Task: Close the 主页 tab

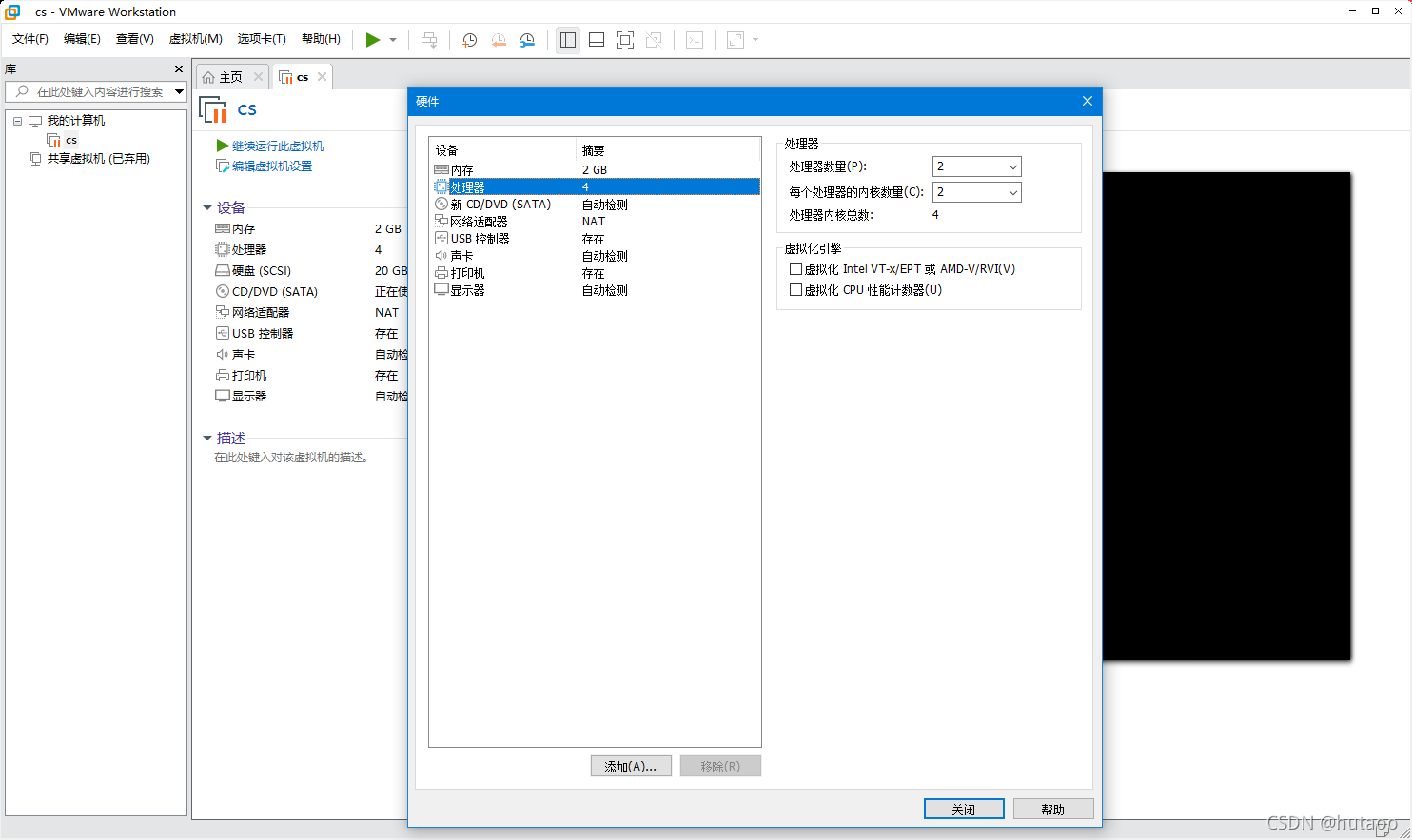Action: pyautogui.click(x=258, y=77)
